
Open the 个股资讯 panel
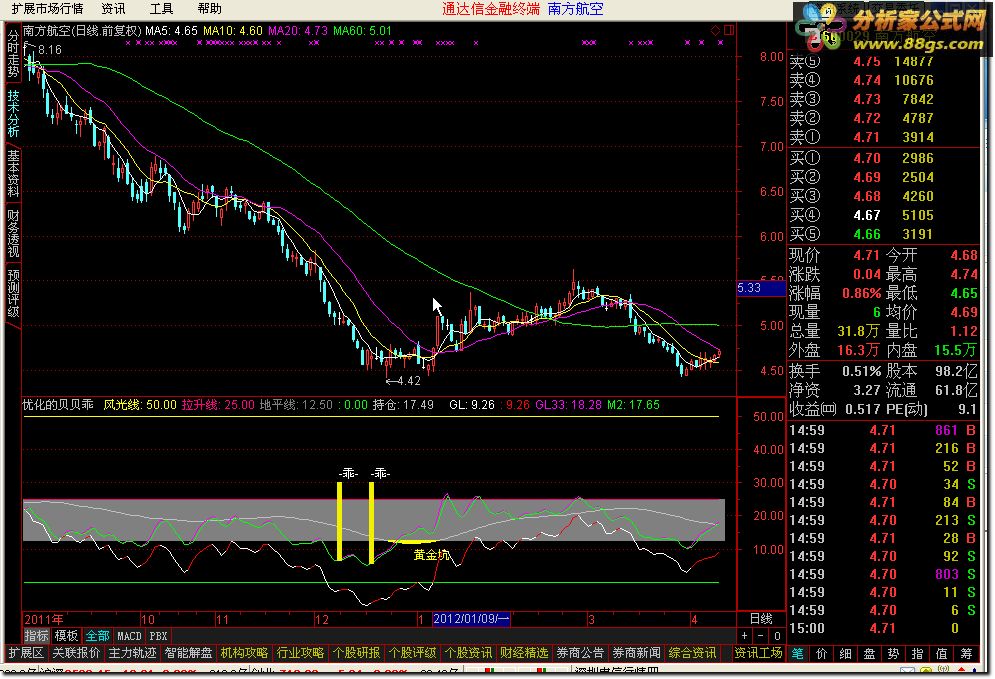click(x=468, y=653)
